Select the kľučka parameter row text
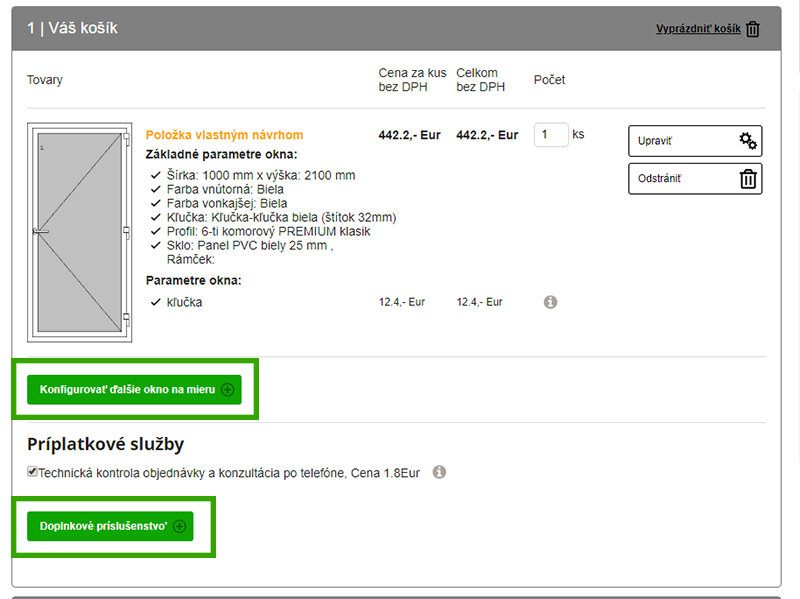800x599 pixels. click(x=184, y=302)
